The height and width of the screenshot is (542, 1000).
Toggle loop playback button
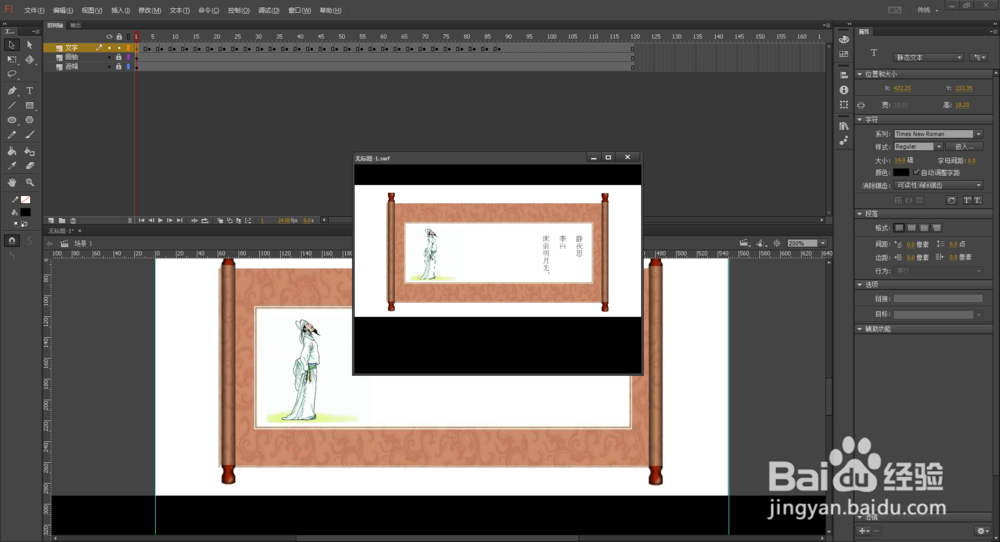205,221
